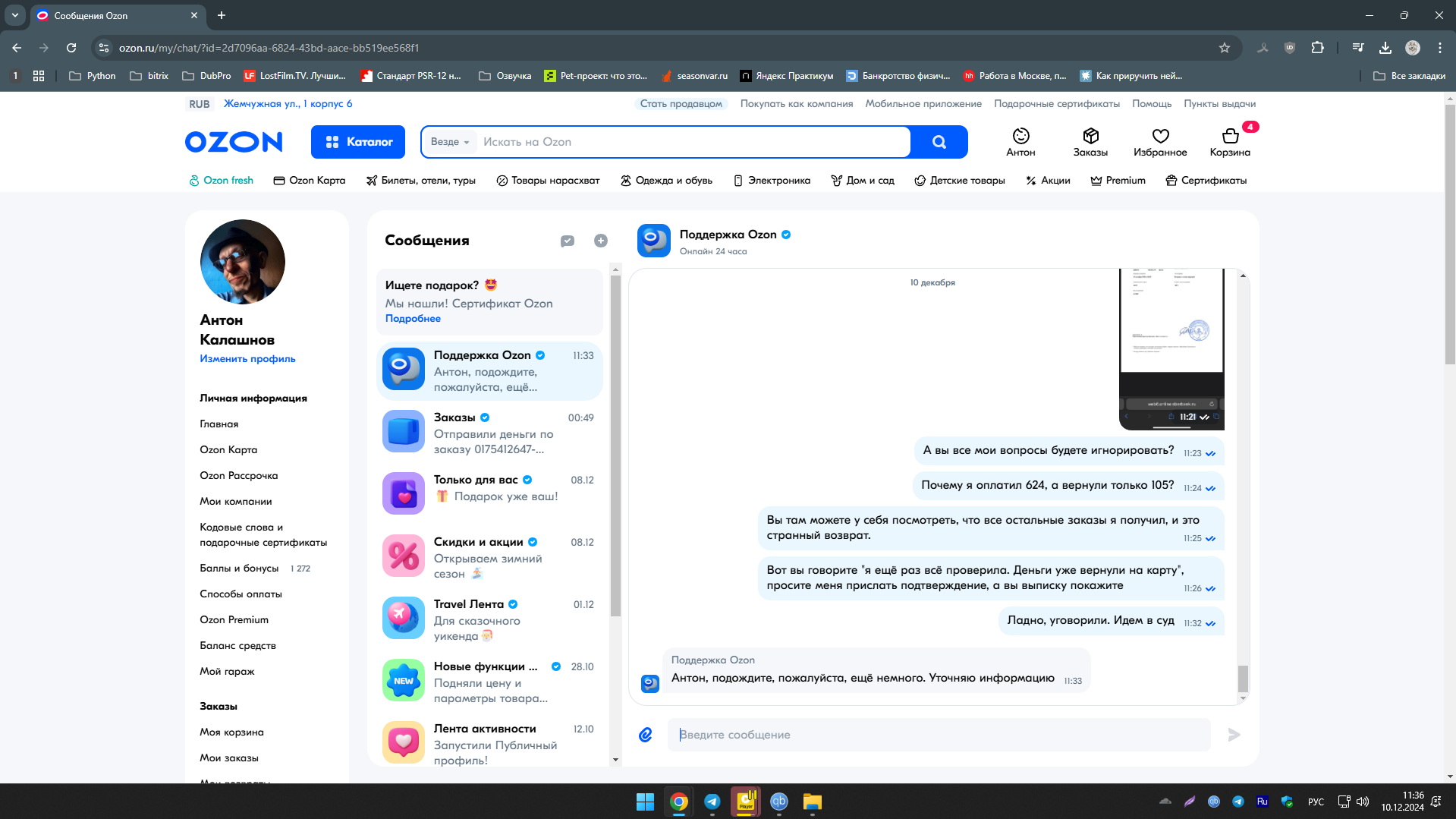The image size is (1456, 819).
Task: Focus the Введите сообщение input field
Action: click(x=939, y=735)
